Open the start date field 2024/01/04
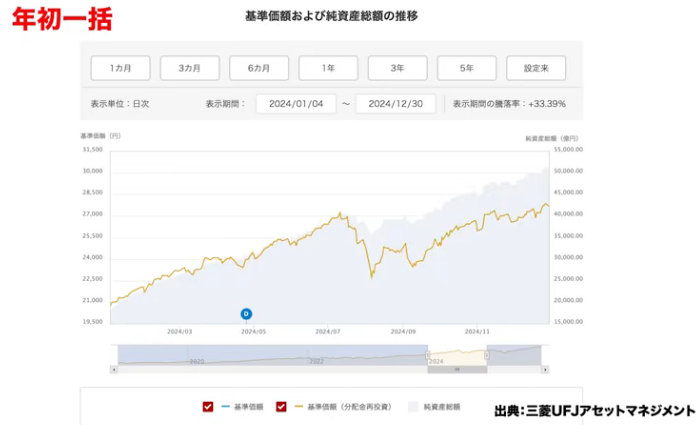The image size is (697, 425). [x=295, y=104]
